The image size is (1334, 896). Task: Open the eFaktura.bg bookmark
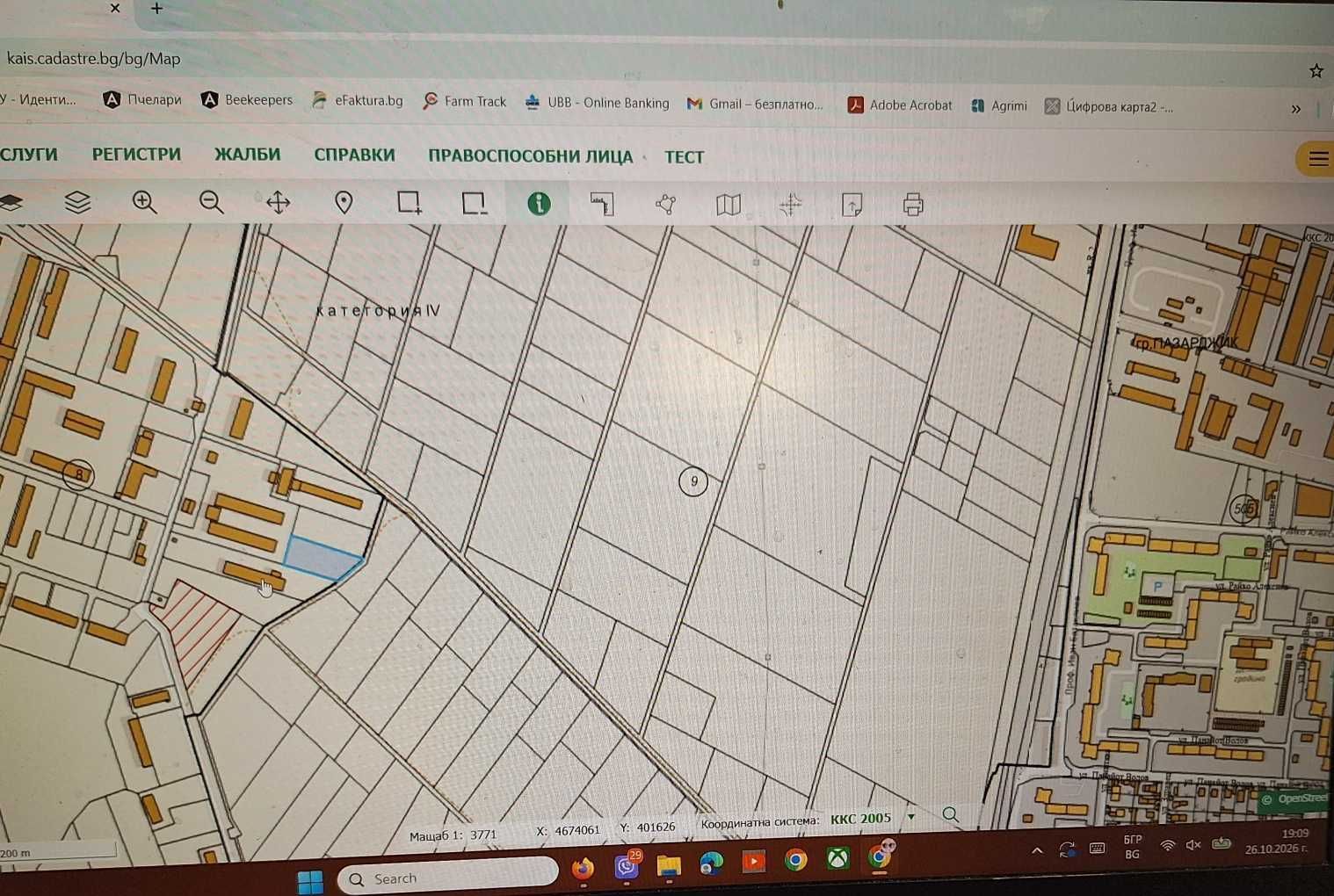point(357,100)
